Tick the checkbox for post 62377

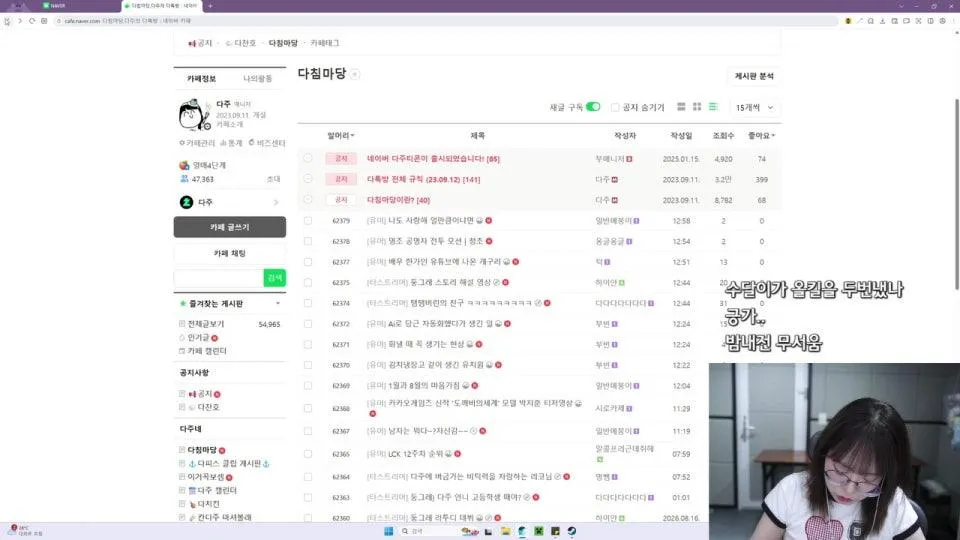pos(308,262)
